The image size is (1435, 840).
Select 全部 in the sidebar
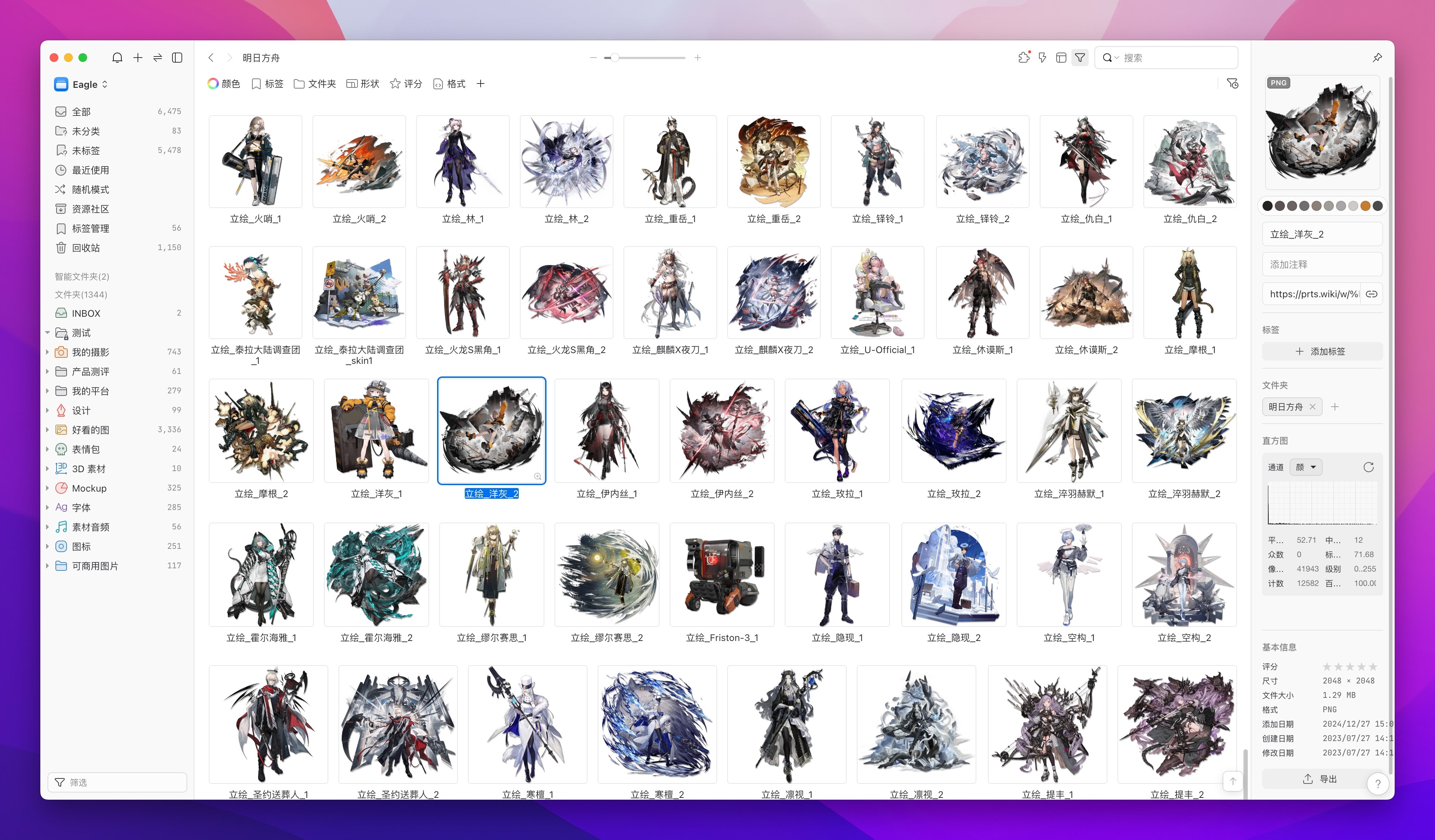(118, 112)
